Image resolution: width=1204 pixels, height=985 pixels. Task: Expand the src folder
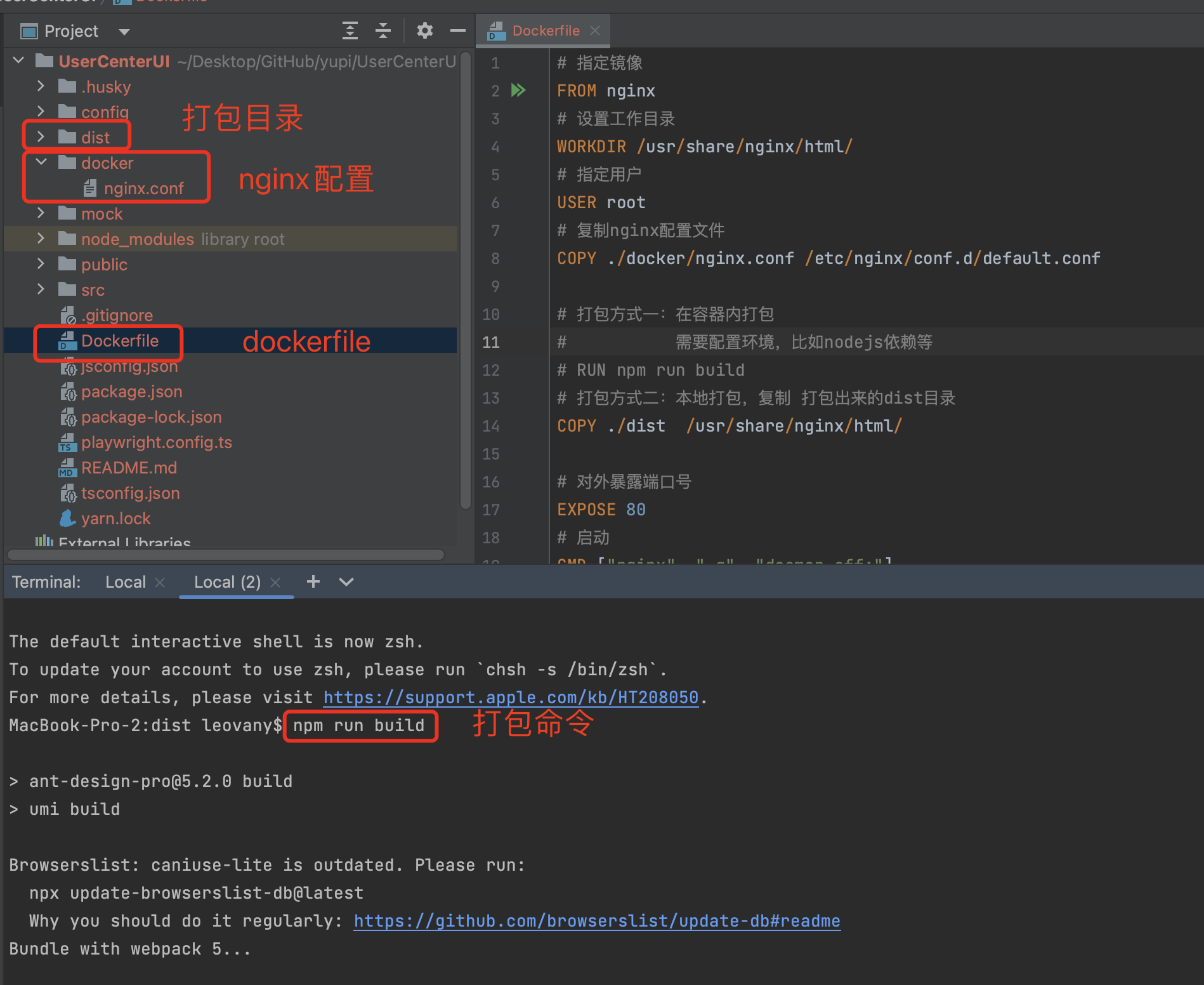41,289
